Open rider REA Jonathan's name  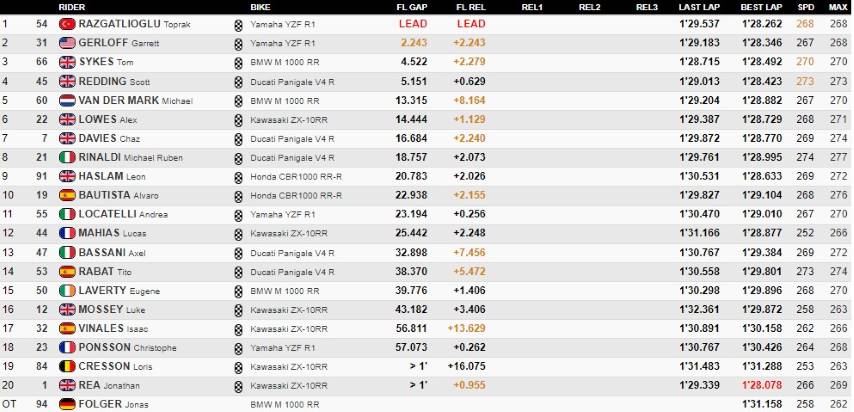coord(109,385)
